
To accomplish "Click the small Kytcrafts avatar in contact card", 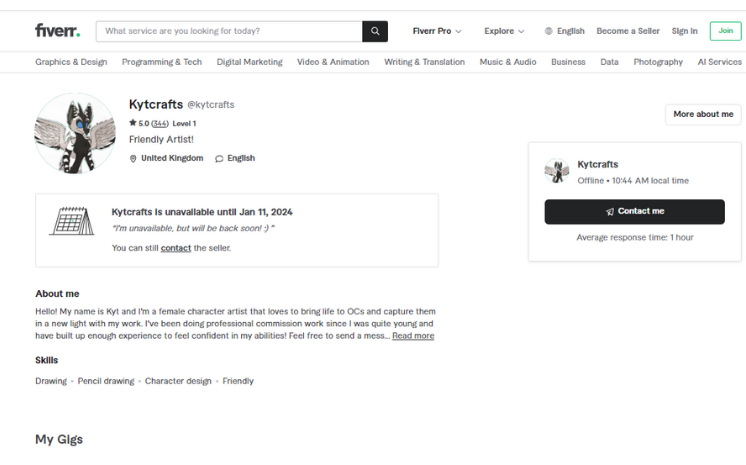I will [557, 171].
